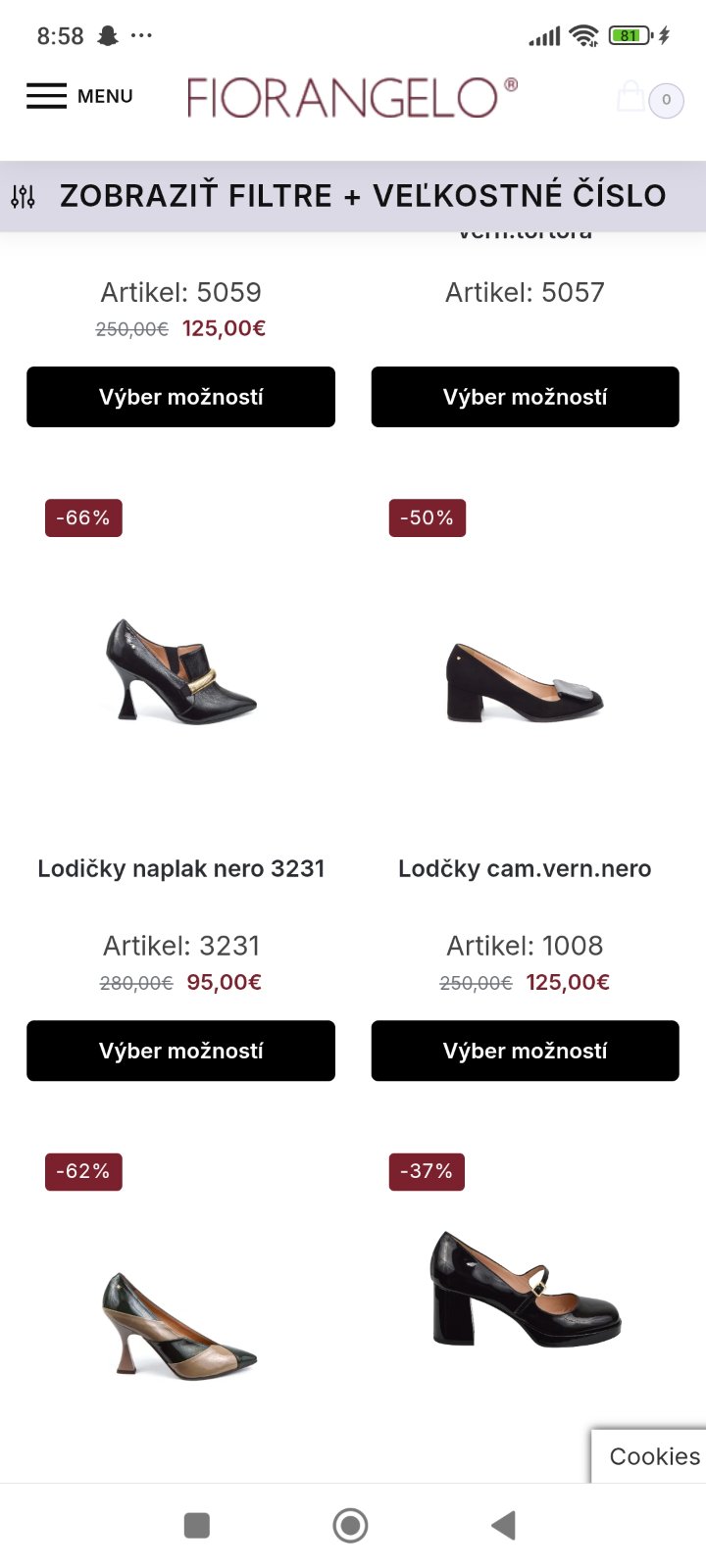The height and width of the screenshot is (1568, 706).
Task: Open Lodčky cam.vern.nero product title
Action: pyautogui.click(x=525, y=868)
